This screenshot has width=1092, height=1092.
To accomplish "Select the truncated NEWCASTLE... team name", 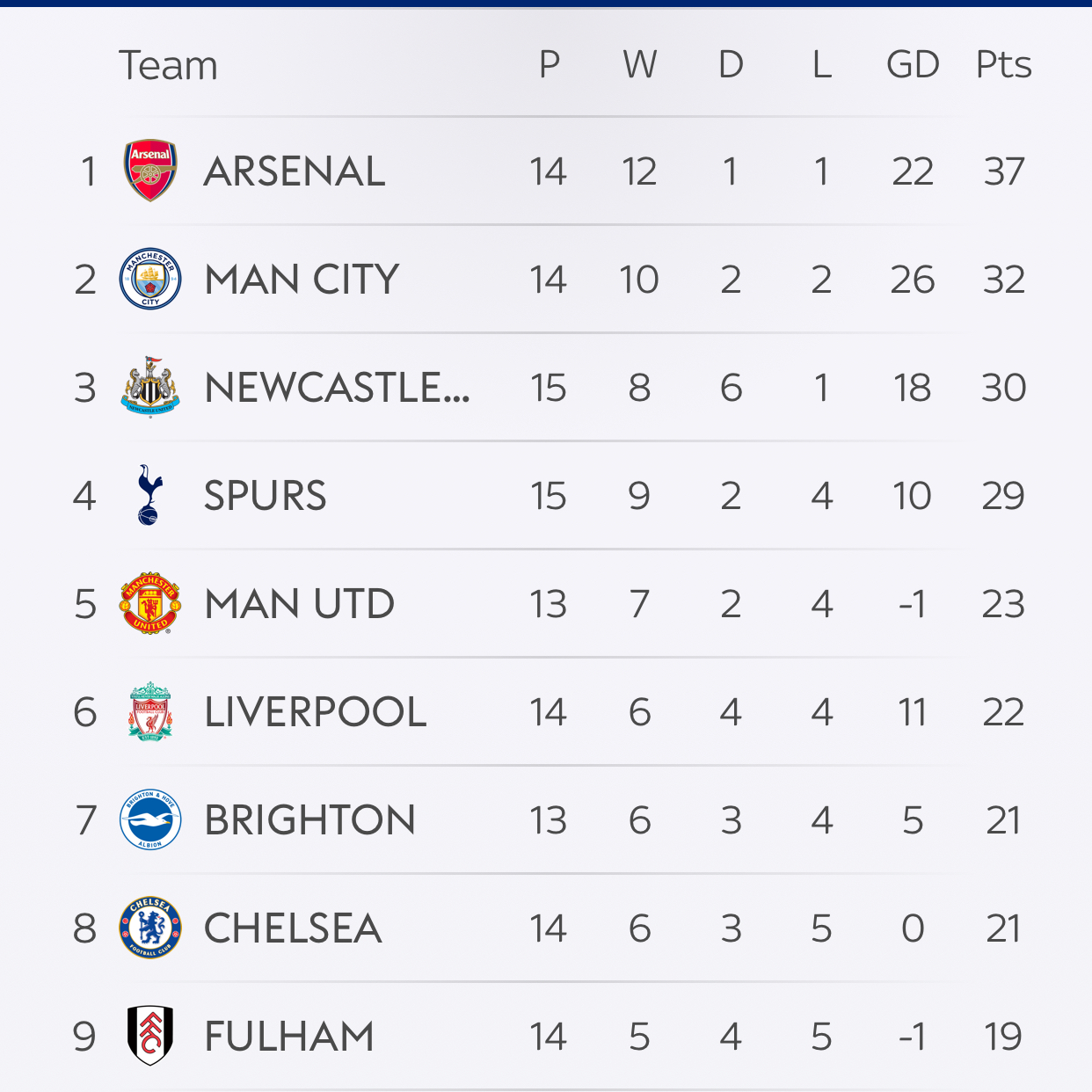I will coord(338,388).
